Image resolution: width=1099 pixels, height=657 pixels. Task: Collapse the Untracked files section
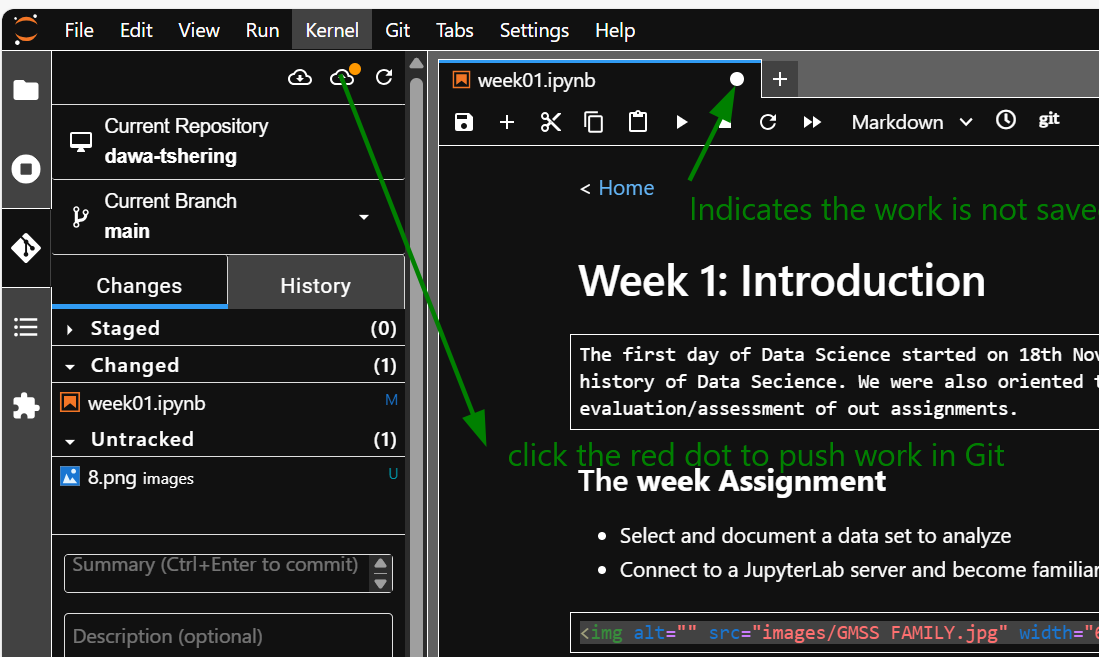[70, 440]
